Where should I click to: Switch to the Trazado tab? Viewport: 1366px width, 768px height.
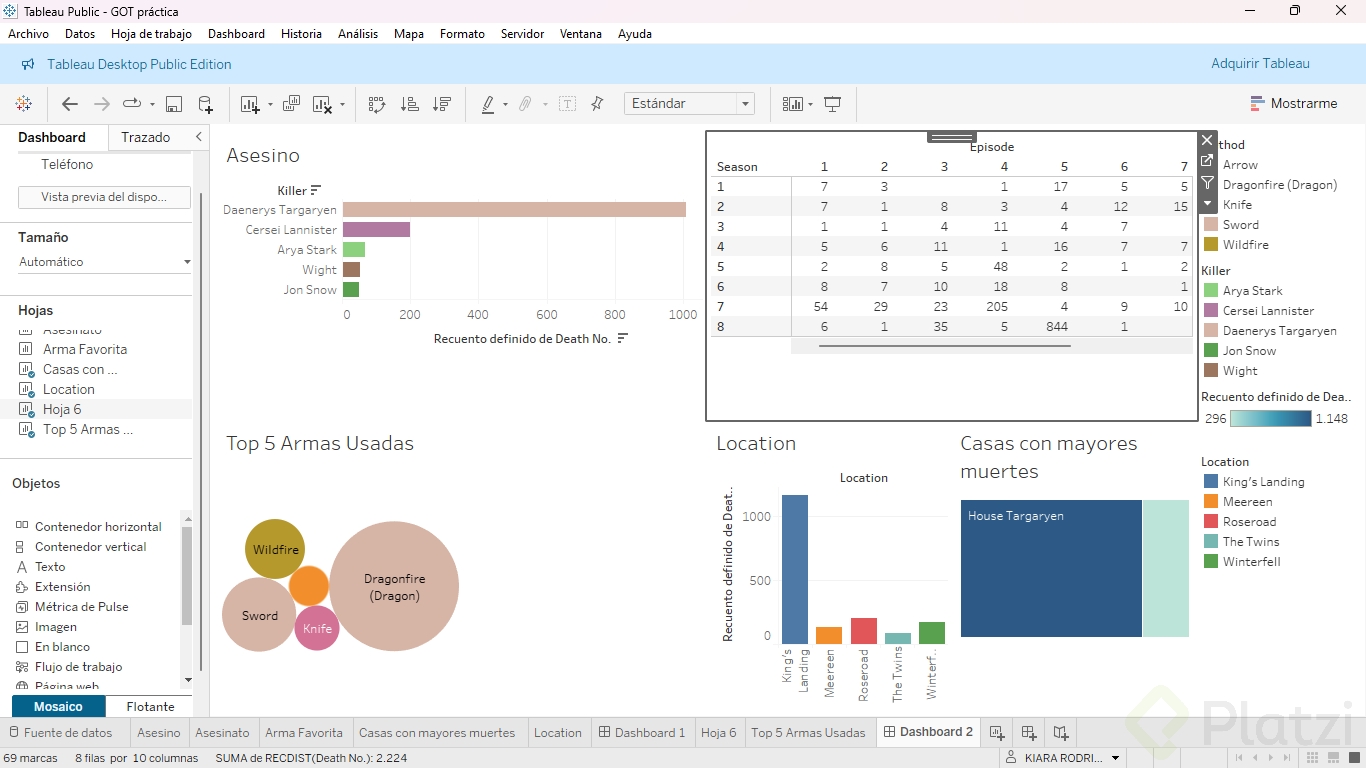tap(146, 137)
